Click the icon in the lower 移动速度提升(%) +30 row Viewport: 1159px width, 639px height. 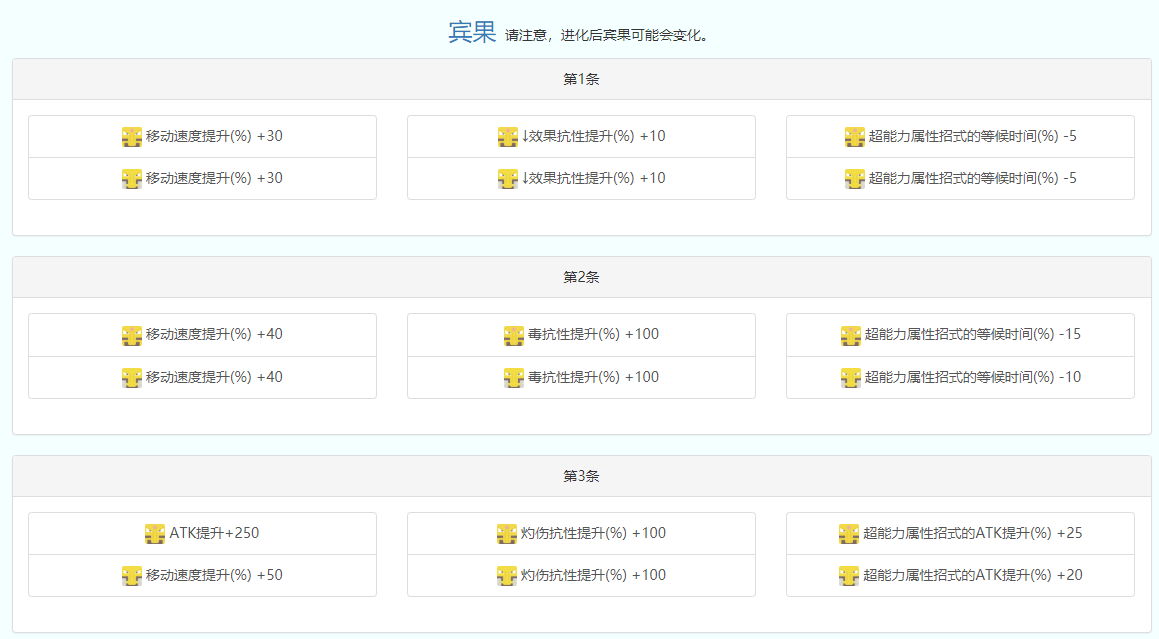point(132,179)
